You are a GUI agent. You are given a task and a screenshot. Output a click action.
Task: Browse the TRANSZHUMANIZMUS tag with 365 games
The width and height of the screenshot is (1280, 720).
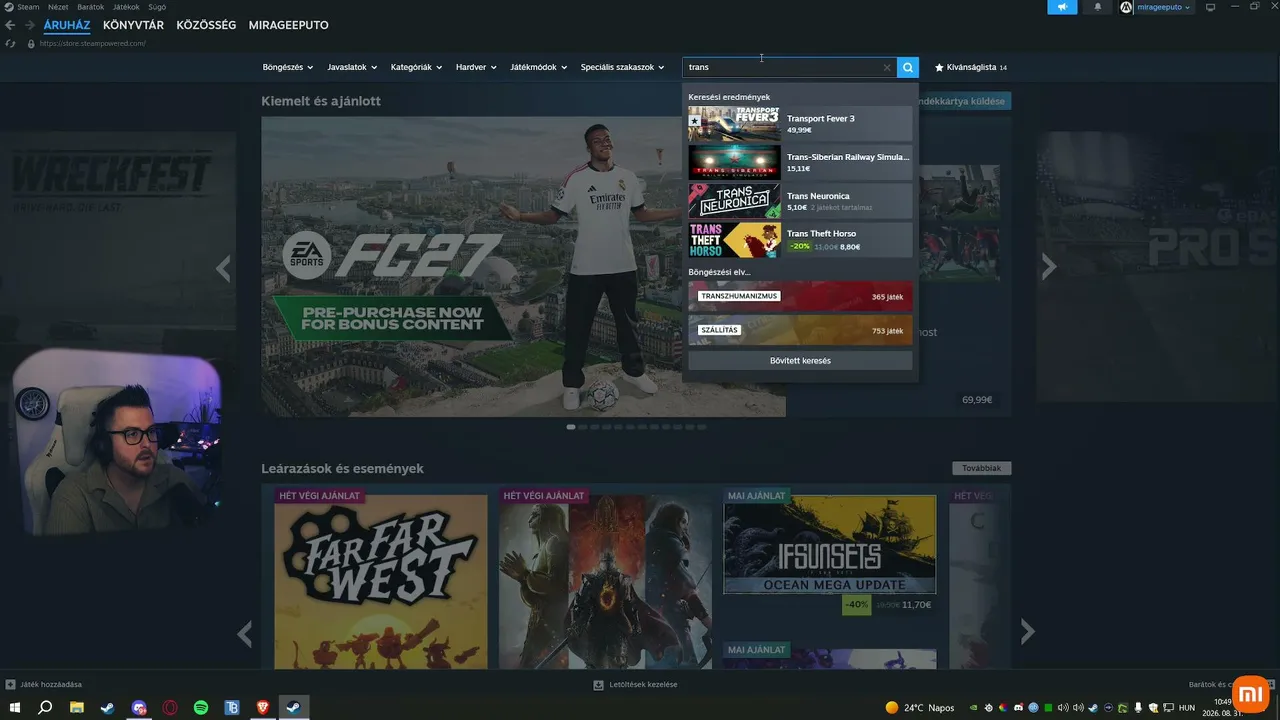coord(800,296)
